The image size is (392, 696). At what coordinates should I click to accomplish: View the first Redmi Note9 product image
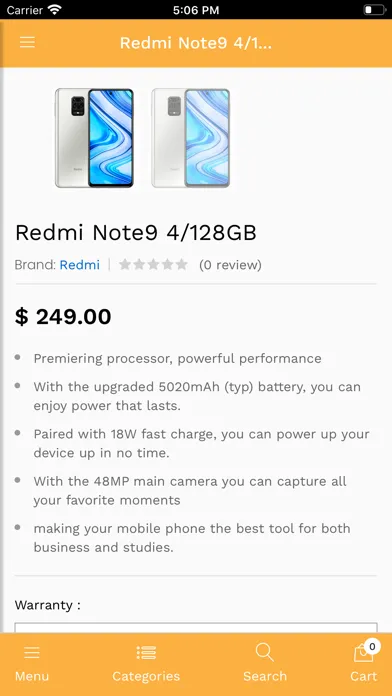click(94, 138)
